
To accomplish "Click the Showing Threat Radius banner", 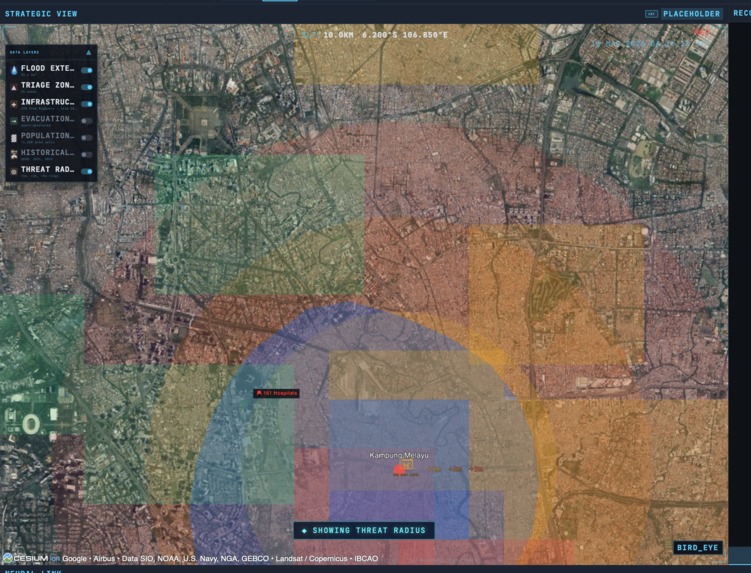I will tap(364, 530).
